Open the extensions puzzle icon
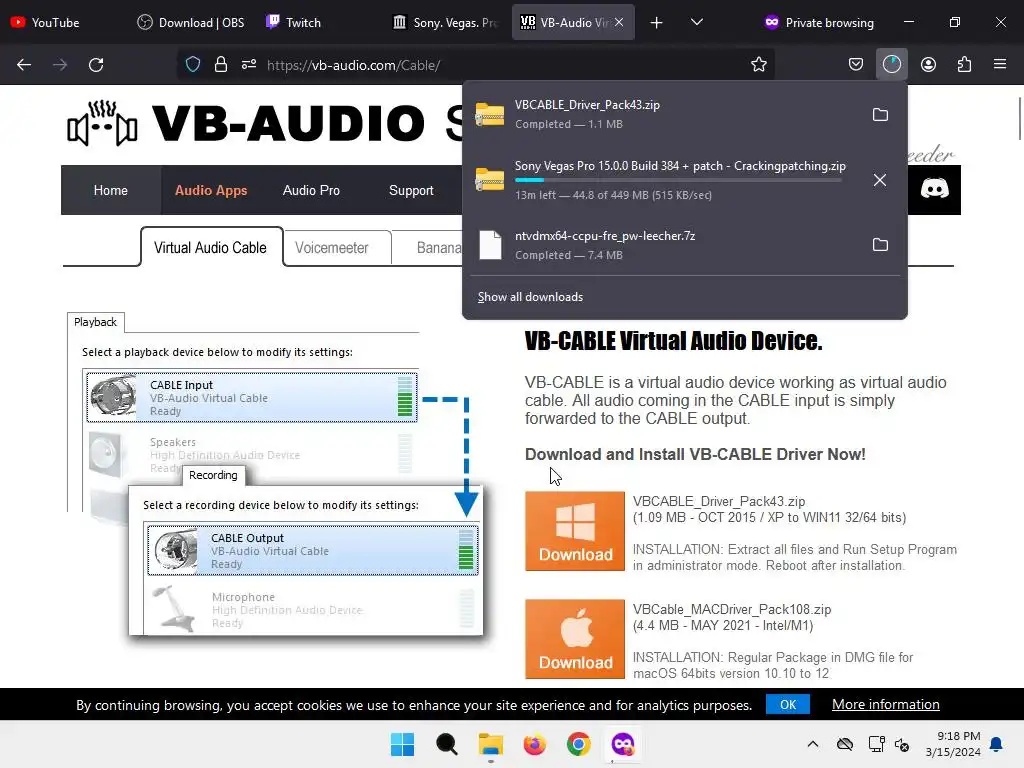This screenshot has width=1024, height=768. (964, 65)
